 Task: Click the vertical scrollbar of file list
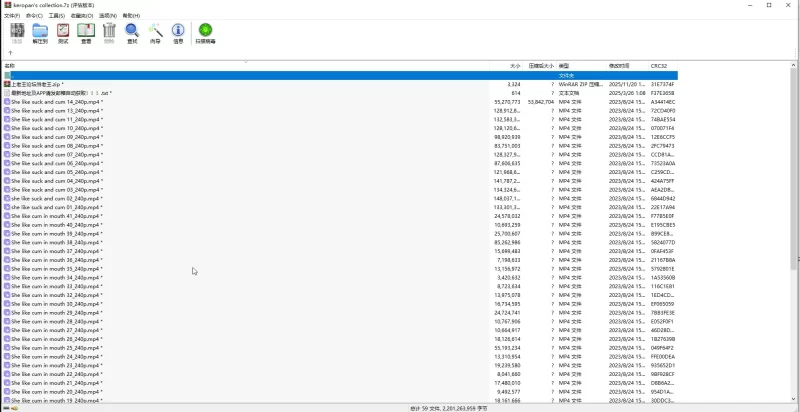[x=793, y=168]
